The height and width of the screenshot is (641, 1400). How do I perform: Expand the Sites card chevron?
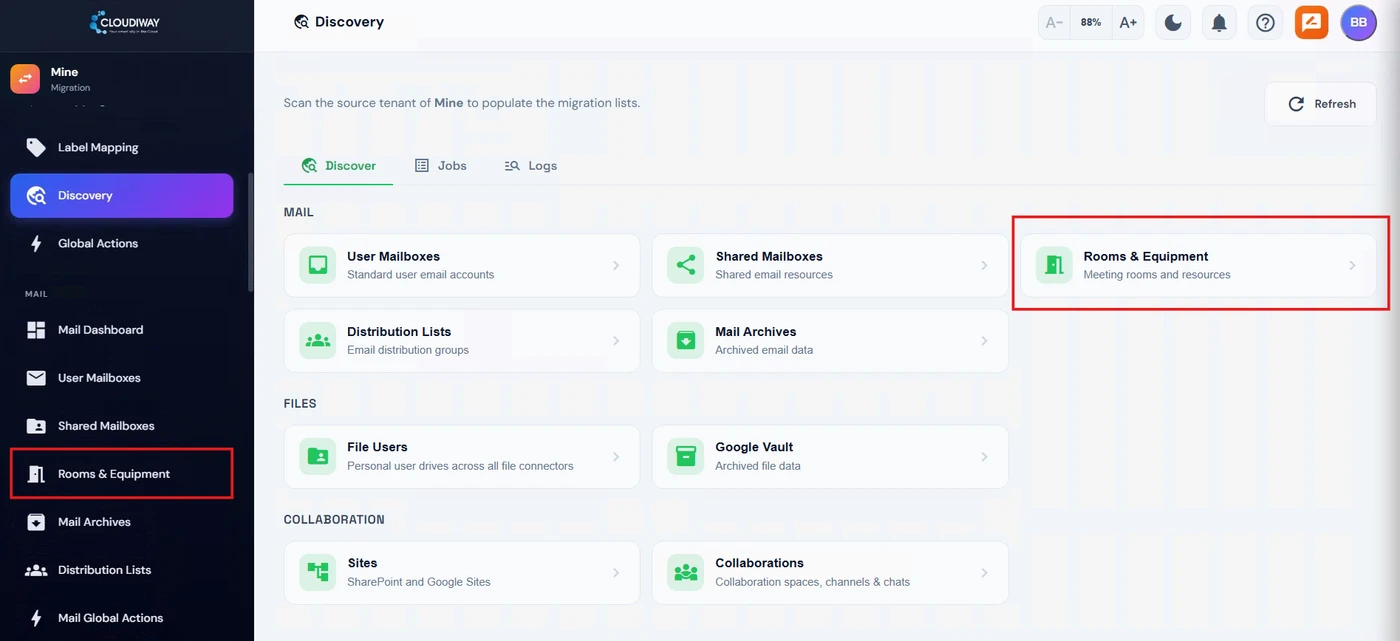tap(616, 572)
